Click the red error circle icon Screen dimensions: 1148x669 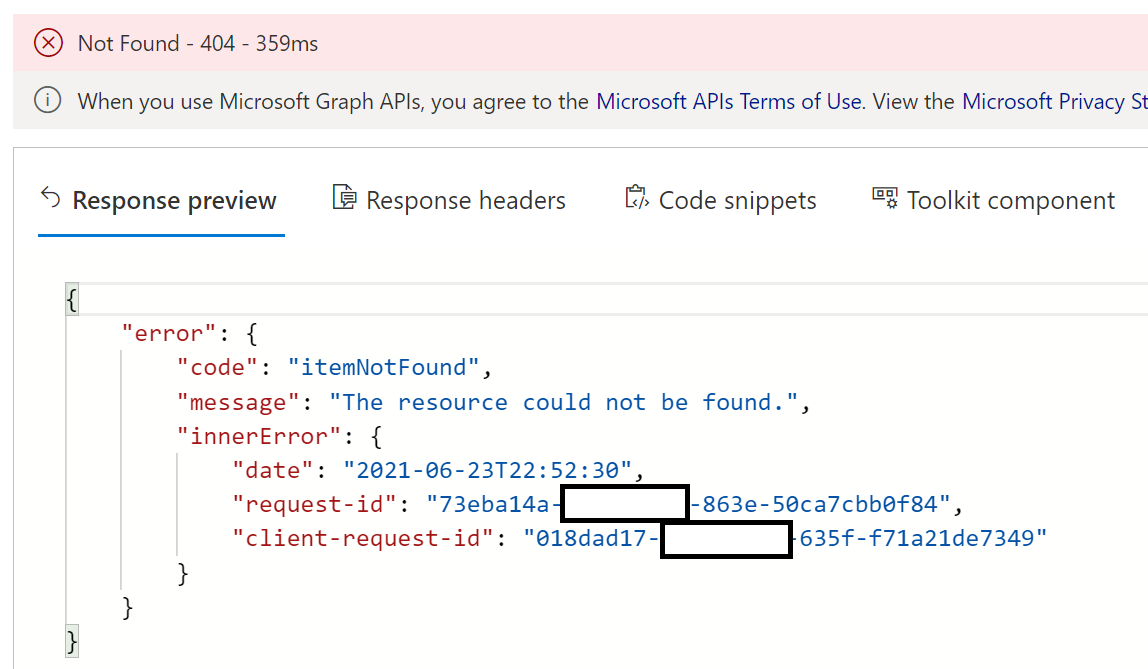click(x=48, y=43)
